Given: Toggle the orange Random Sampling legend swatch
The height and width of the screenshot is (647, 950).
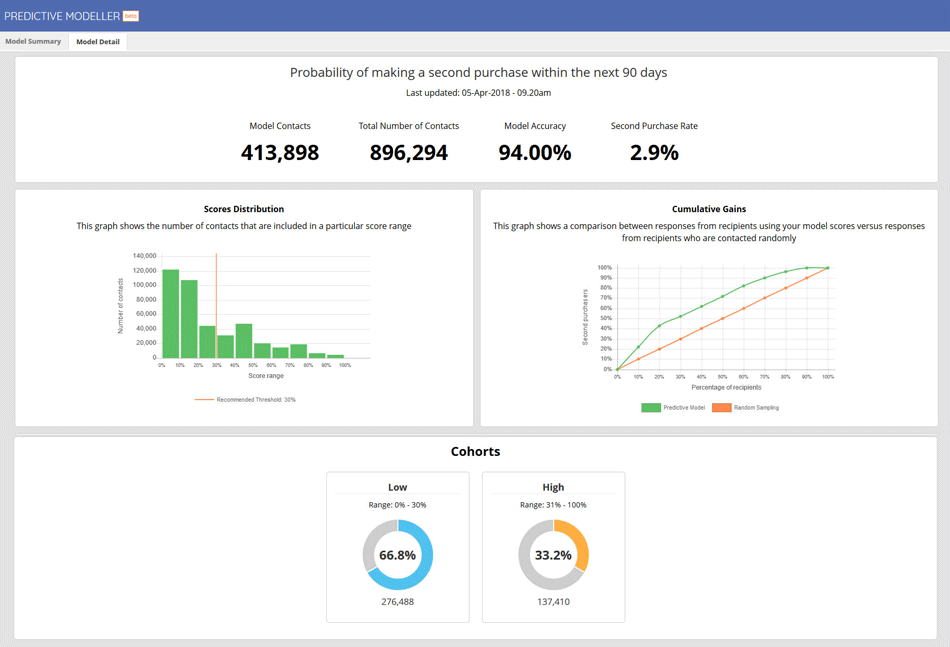Looking at the screenshot, I should pos(721,408).
